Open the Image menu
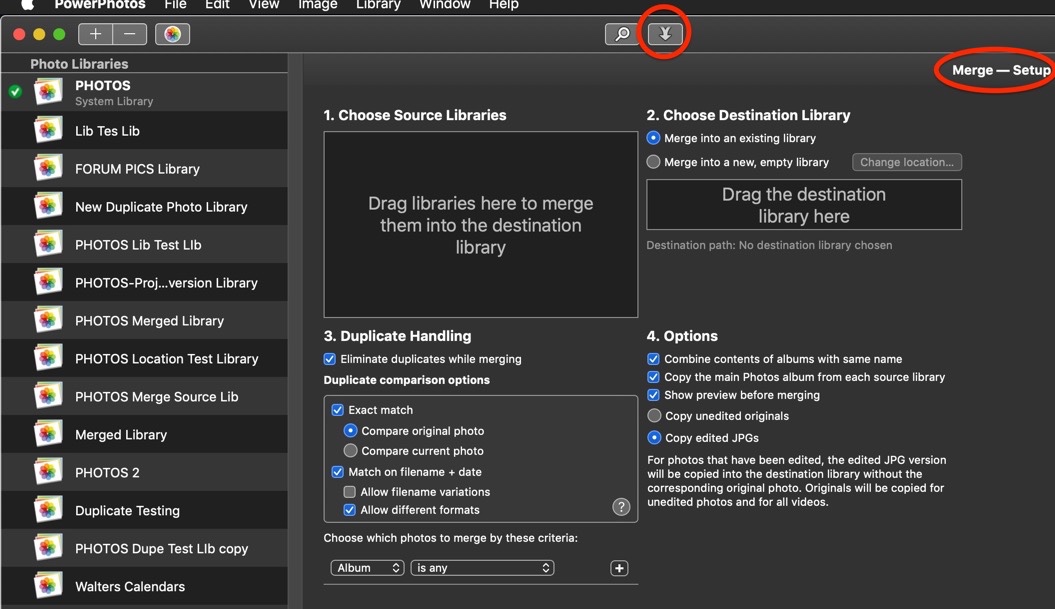The image size is (1055, 609). pos(318,5)
